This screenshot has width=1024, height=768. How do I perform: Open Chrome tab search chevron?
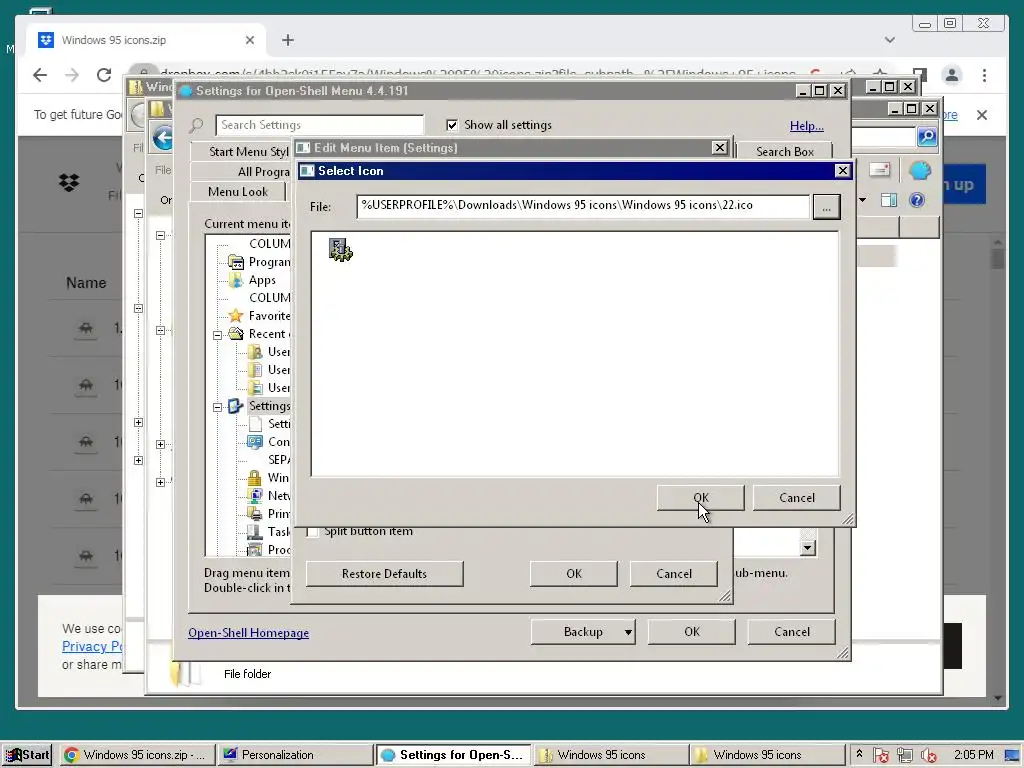(x=889, y=40)
